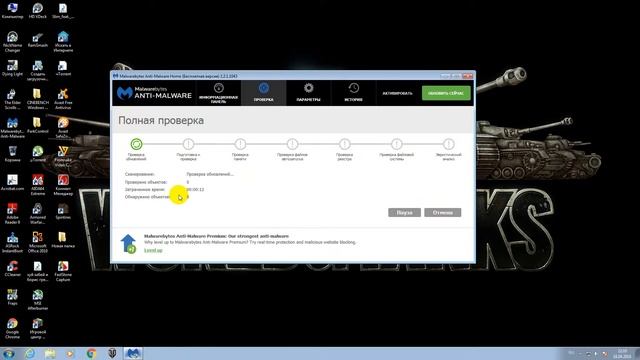Screen dimensions: 640x360
Task: Open CCleaner desktop icon
Action: (x=12, y=269)
